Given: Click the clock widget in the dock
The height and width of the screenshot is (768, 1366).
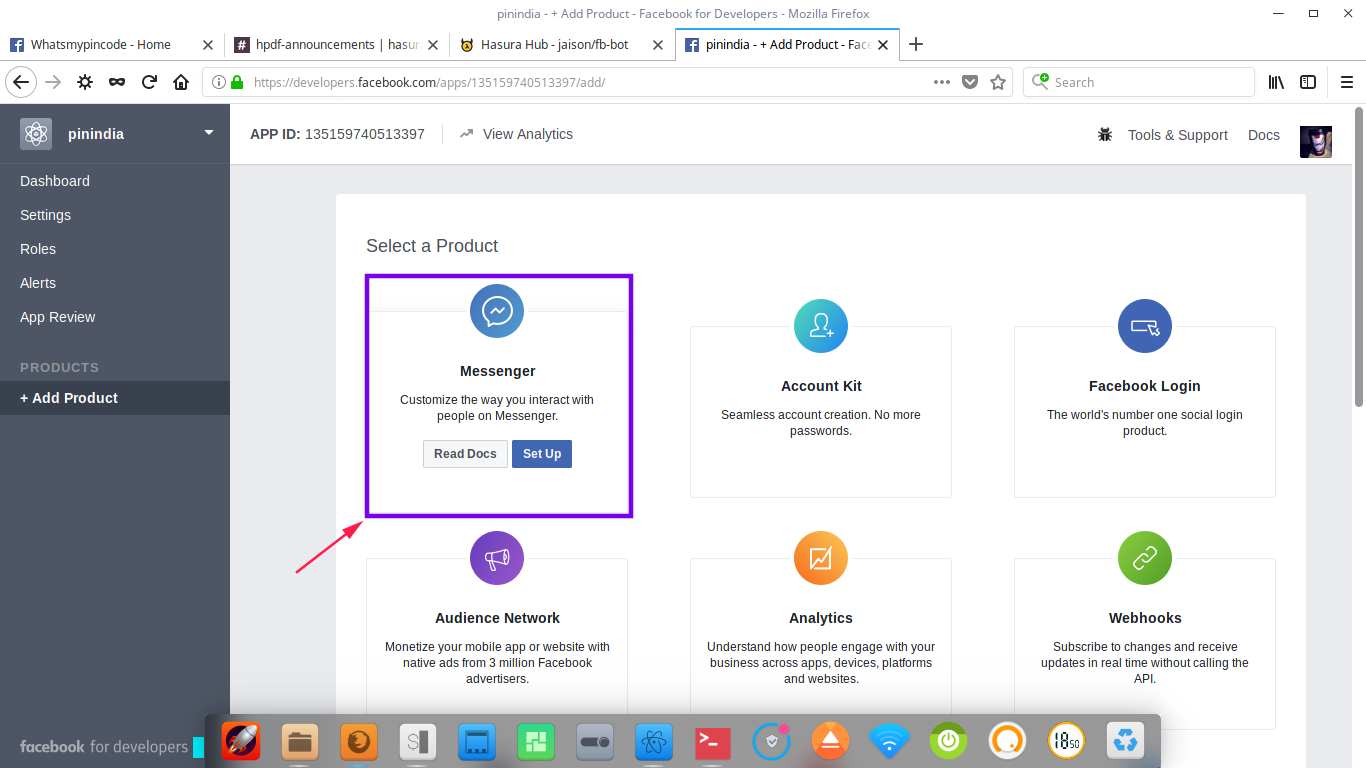Looking at the screenshot, I should pyautogui.click(x=1067, y=741).
